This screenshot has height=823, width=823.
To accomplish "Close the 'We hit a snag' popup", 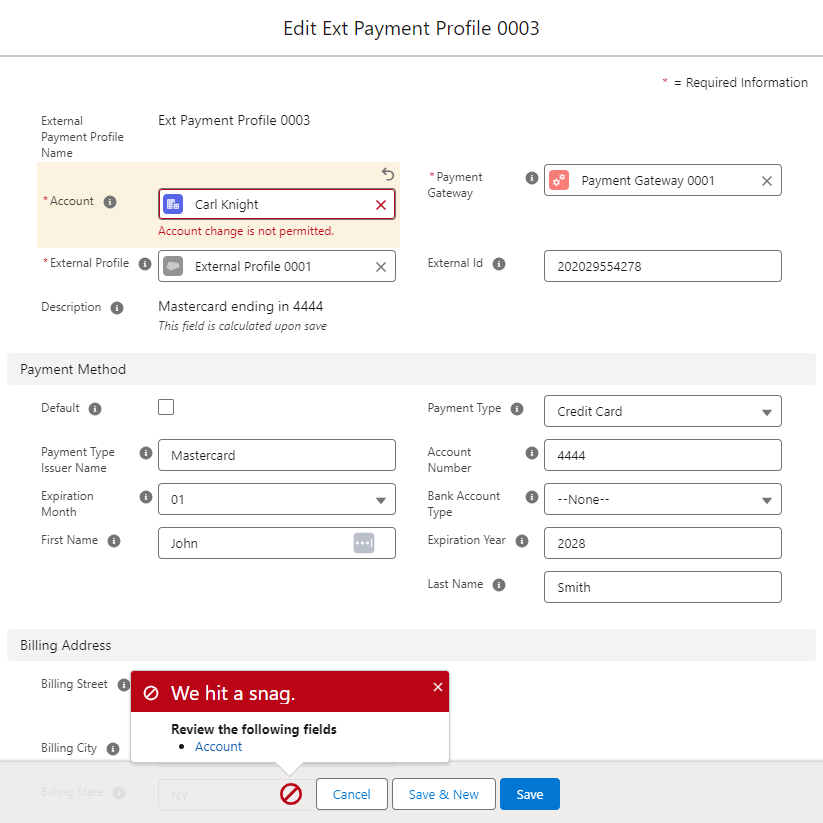I will (437, 687).
